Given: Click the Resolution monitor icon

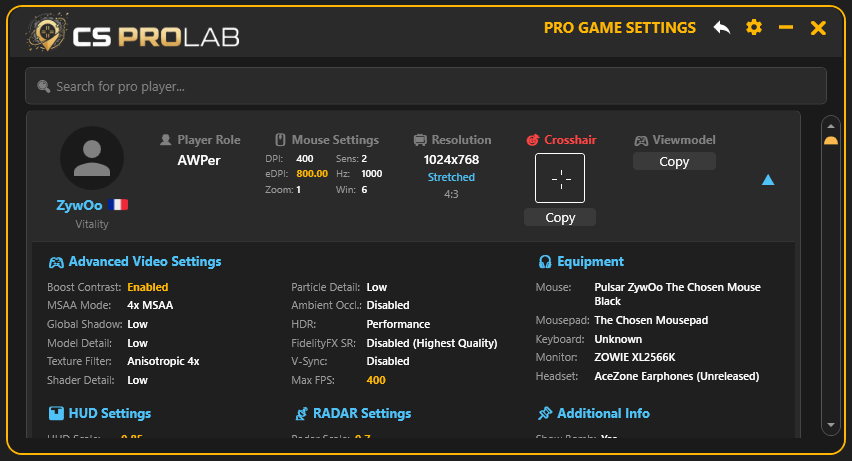Looking at the screenshot, I should pos(420,140).
